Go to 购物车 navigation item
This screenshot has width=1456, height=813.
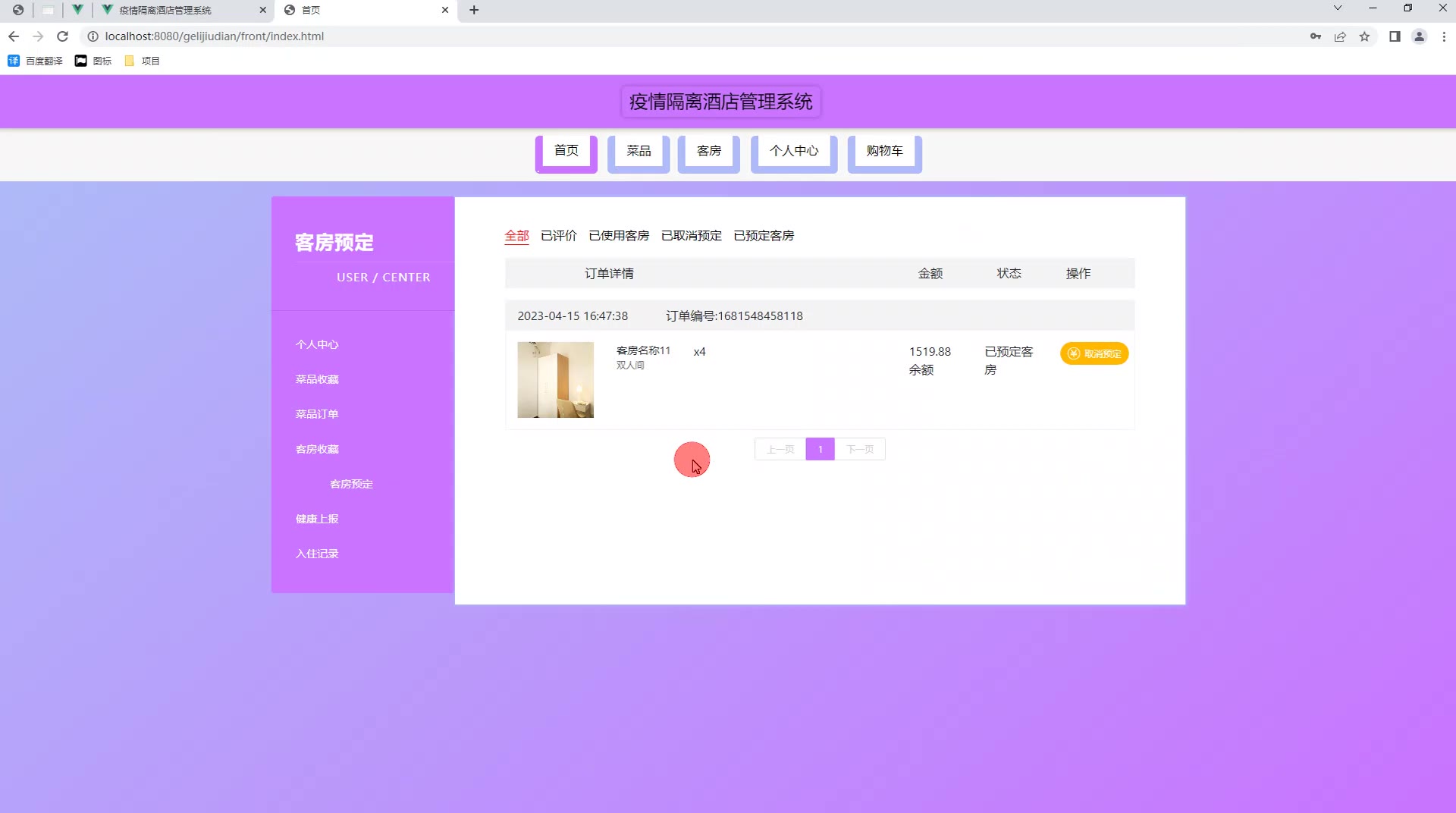pos(885,151)
